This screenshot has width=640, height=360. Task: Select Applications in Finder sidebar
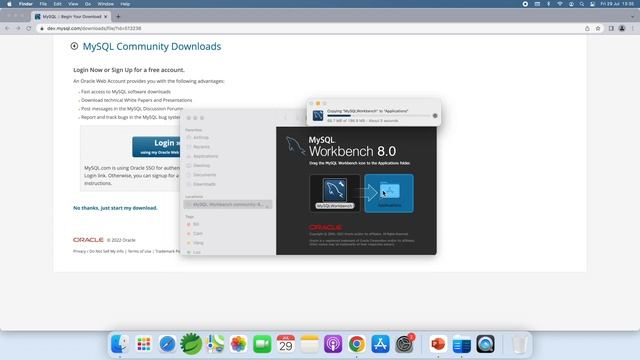(205, 156)
